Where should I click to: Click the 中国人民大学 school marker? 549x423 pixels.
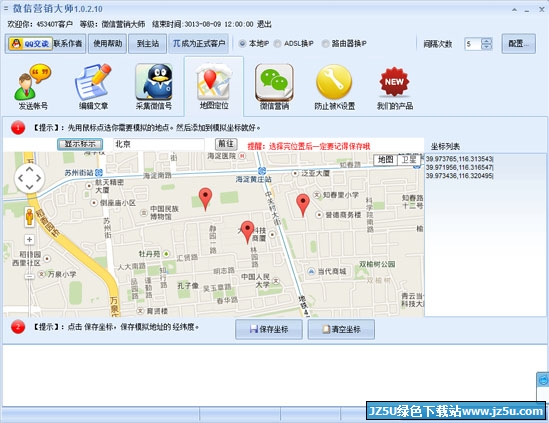[x=276, y=280]
